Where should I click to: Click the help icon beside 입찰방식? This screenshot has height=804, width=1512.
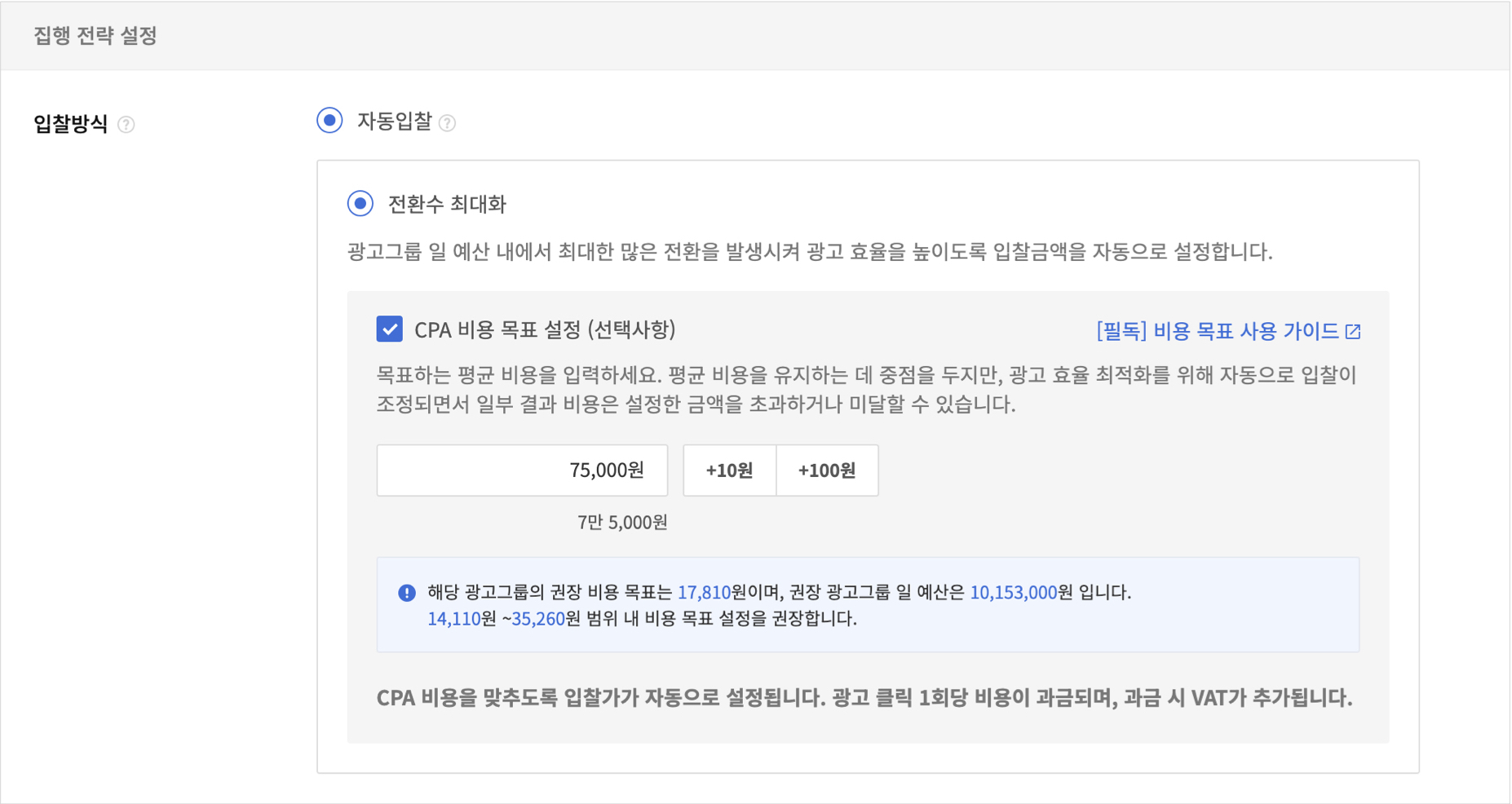tap(126, 125)
